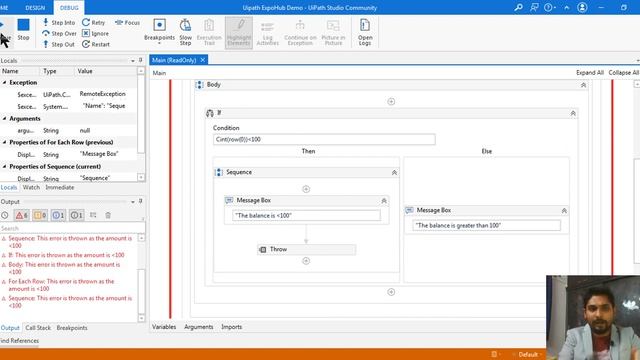Open the Output panel dropdown arrow

[x=133, y=202]
